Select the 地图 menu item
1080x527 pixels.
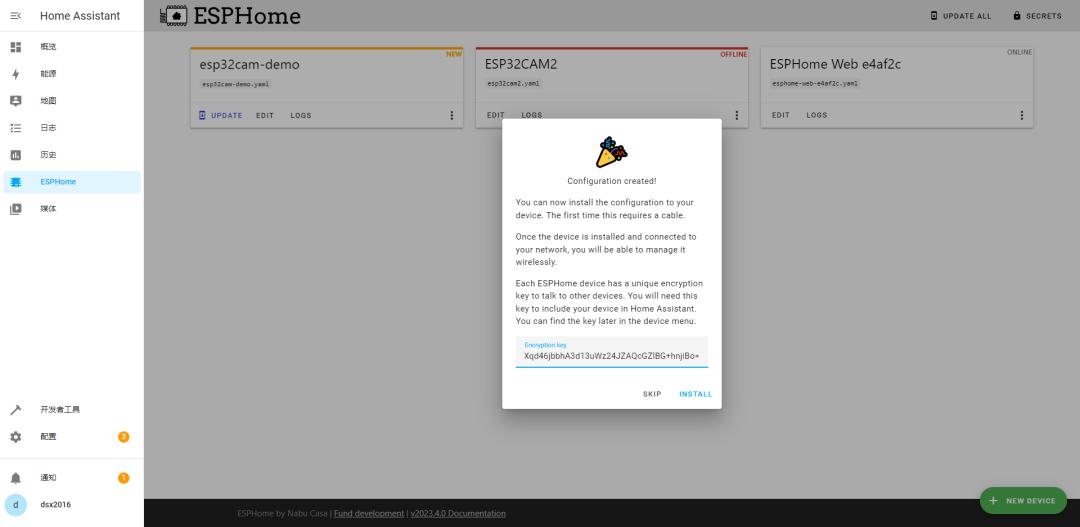click(x=72, y=101)
